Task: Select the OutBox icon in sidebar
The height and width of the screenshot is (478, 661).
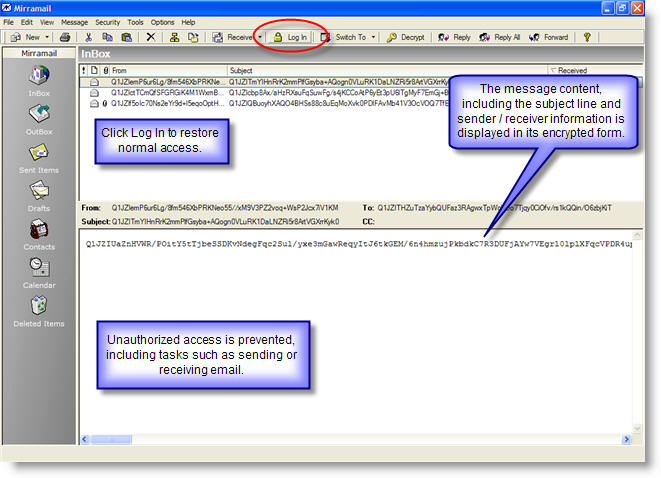Action: point(39,114)
